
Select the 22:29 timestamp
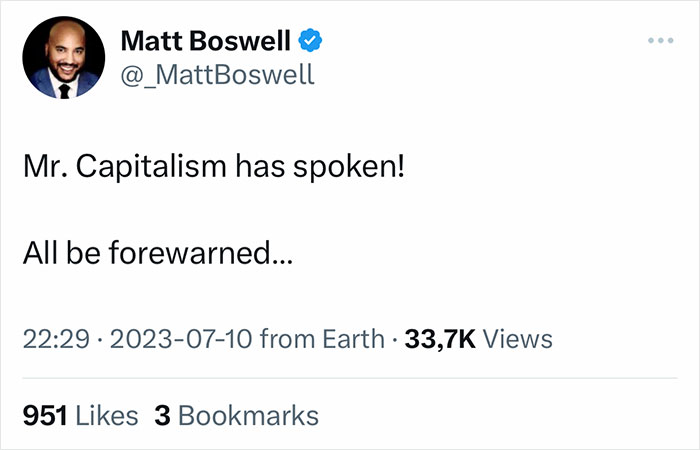click(51, 338)
